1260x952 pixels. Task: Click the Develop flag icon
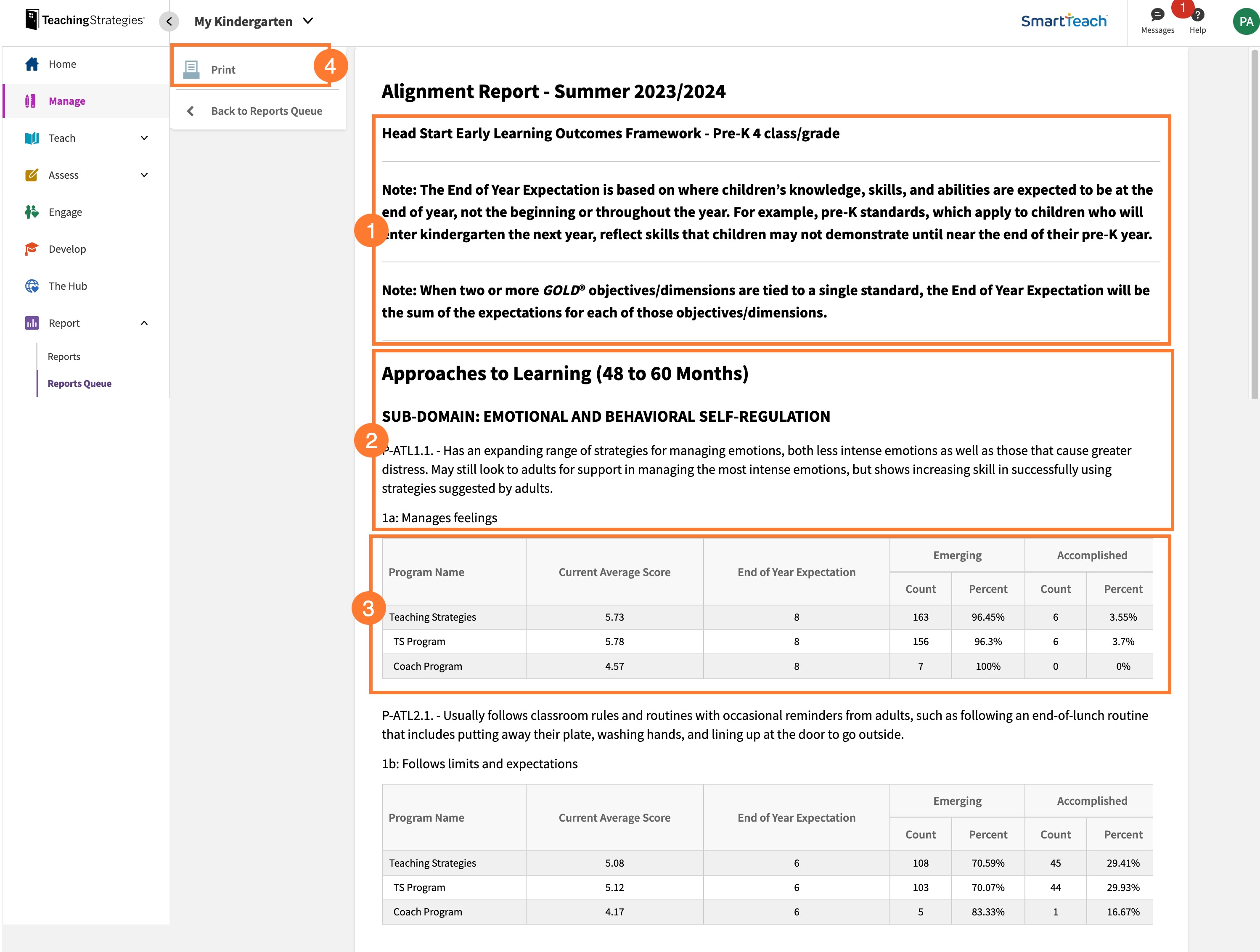pos(32,249)
